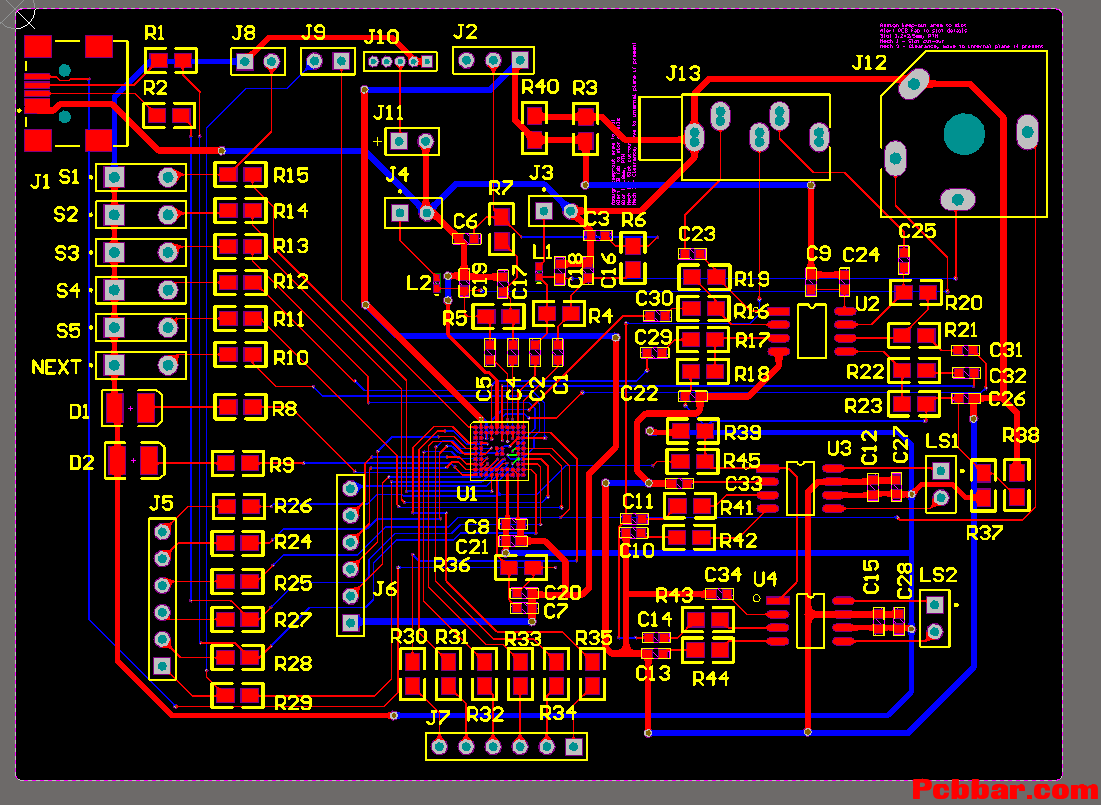Select the C26 capacitor designator
This screenshot has height=805, width=1101.
1007,400
